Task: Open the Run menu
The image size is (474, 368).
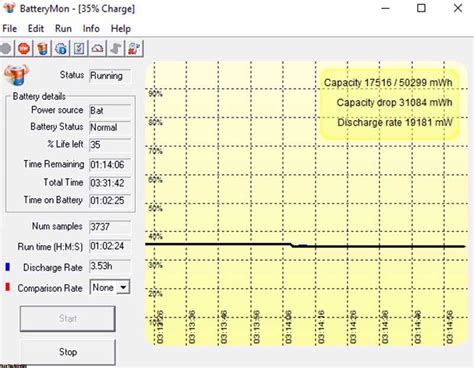Action: pos(63,29)
